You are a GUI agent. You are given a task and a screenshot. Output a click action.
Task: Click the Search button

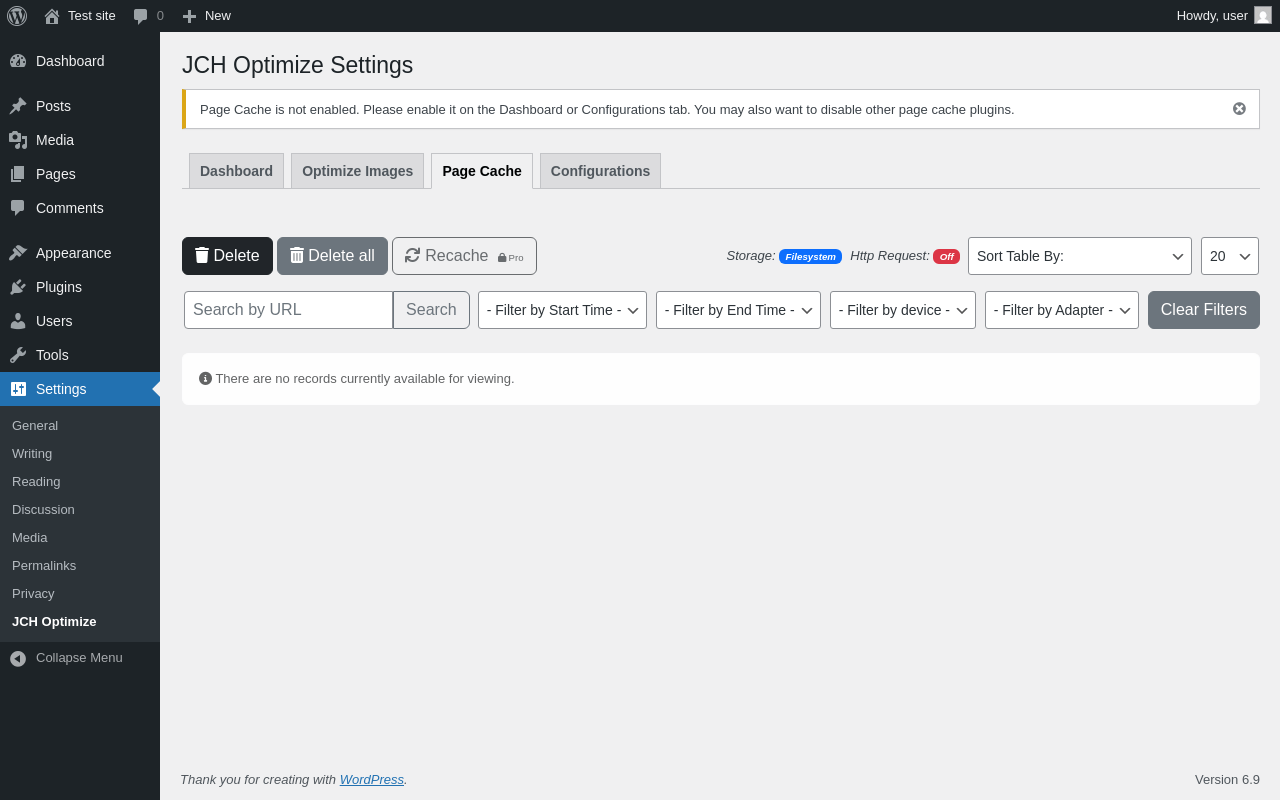431,310
